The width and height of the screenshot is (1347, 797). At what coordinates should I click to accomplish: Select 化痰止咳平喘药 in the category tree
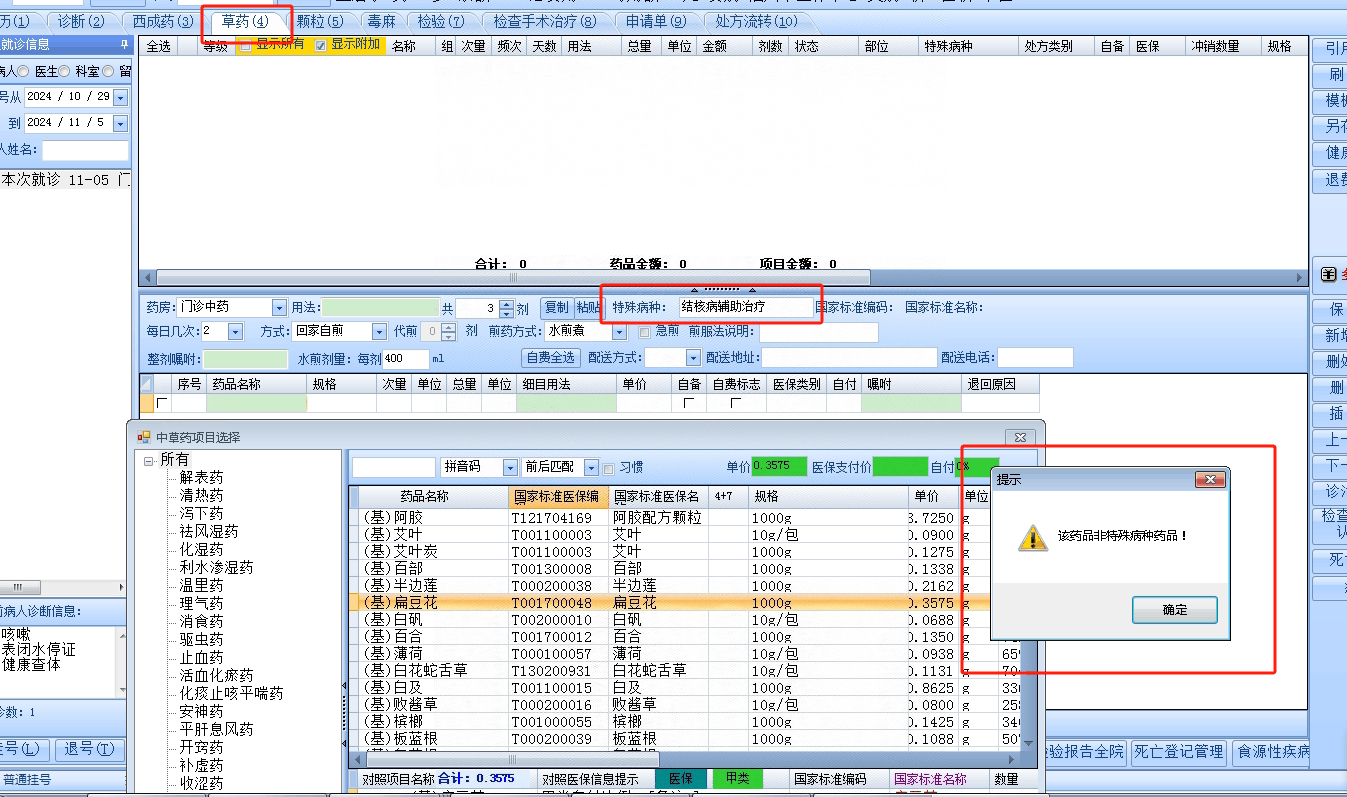231,694
